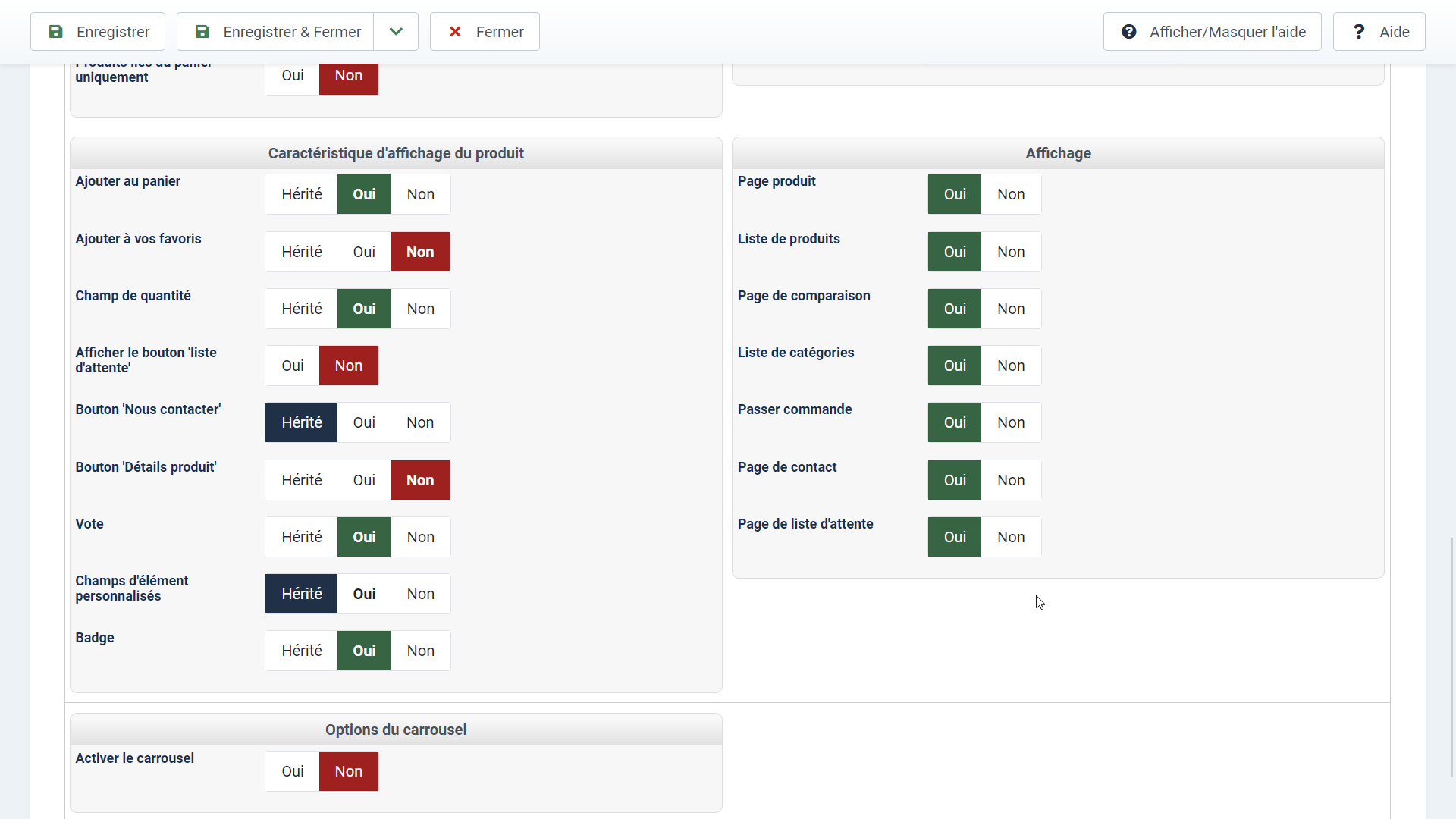Set Badge option to Non
Screen dimensions: 1456x819
pos(420,651)
